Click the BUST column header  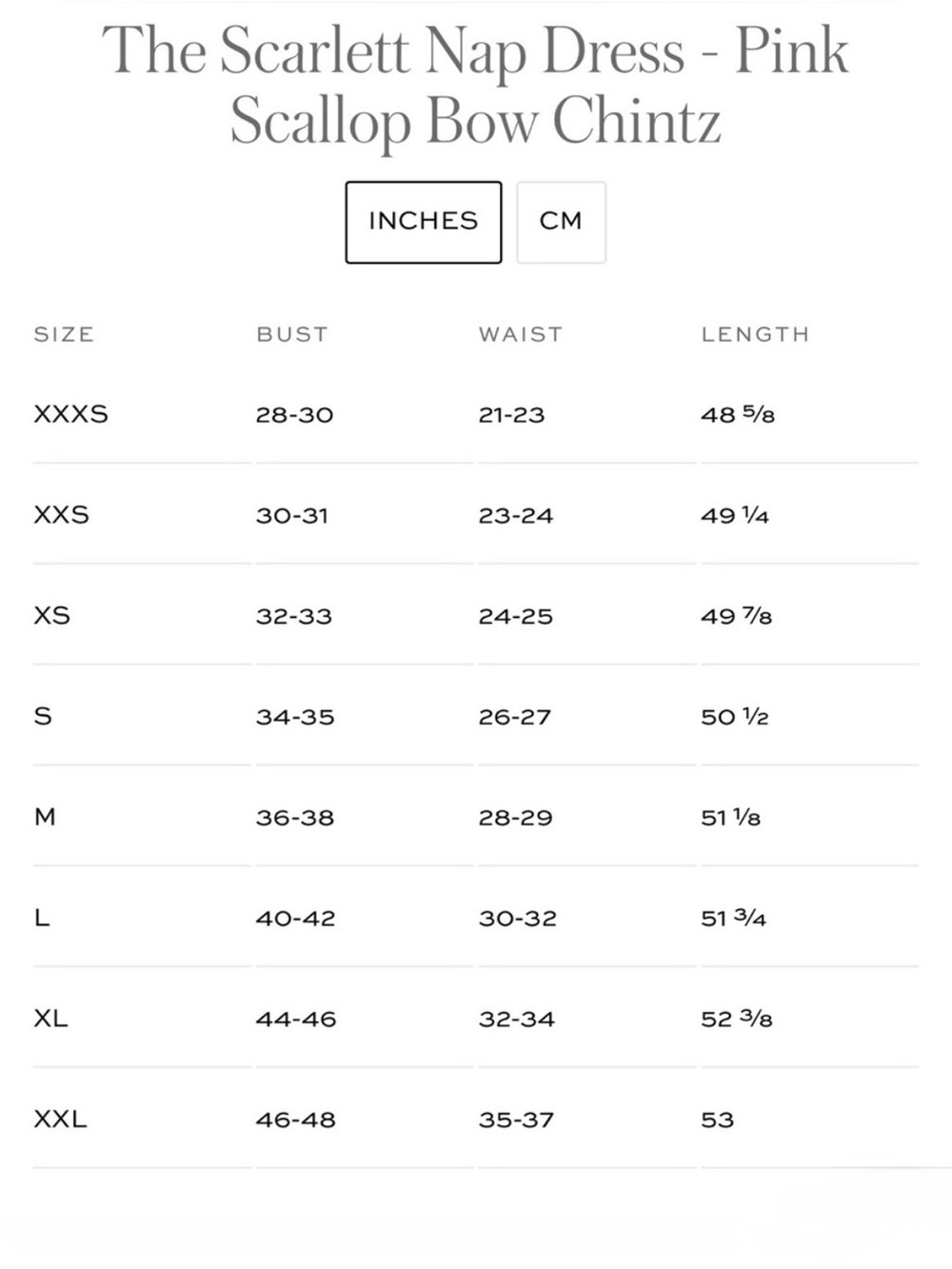pyautogui.click(x=292, y=334)
